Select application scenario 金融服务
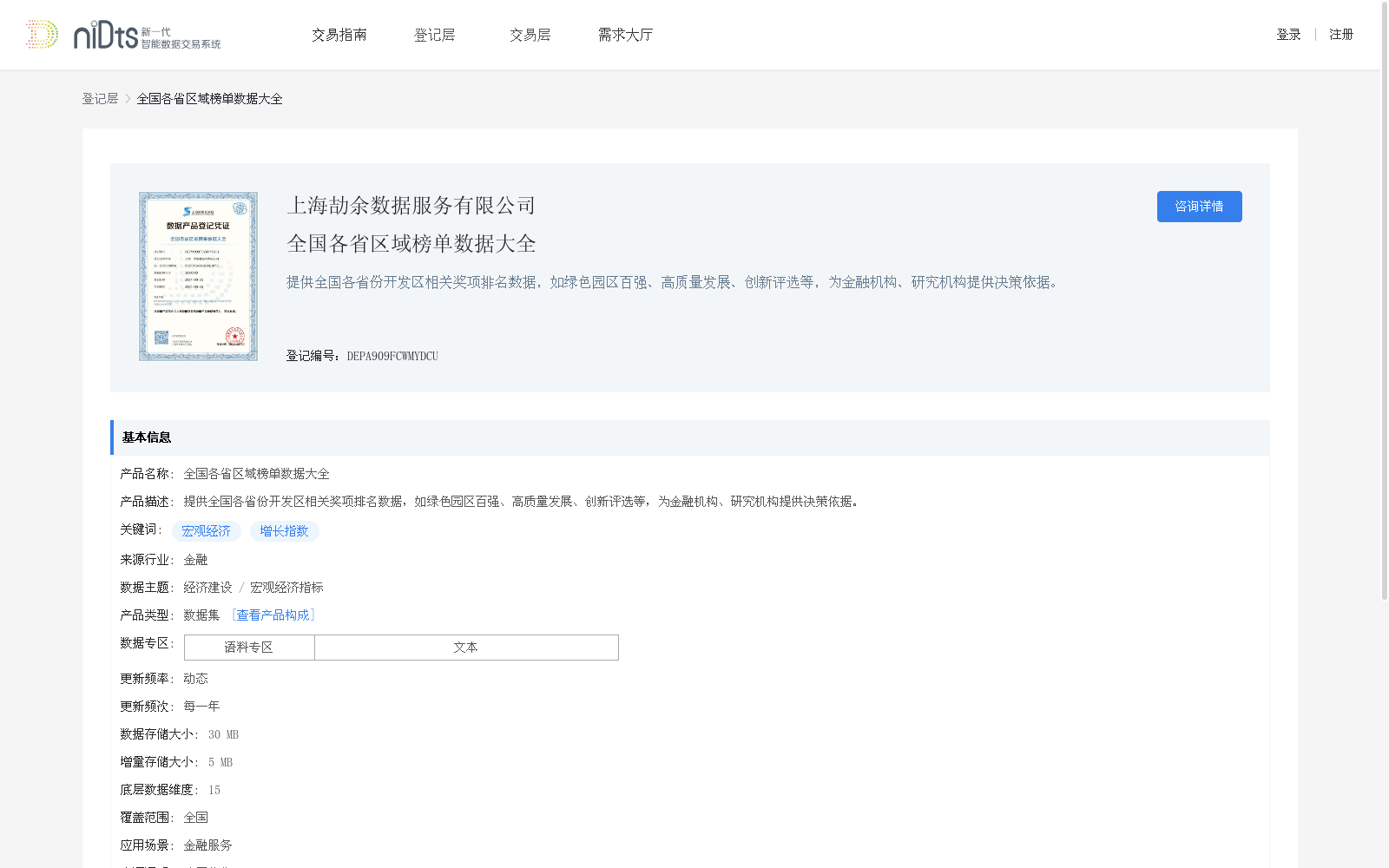 click(207, 845)
